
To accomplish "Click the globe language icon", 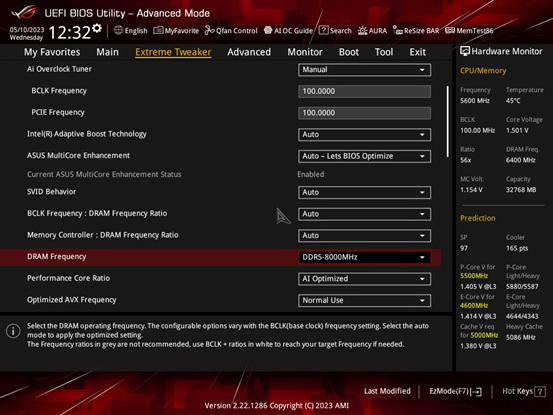I will 118,30.
